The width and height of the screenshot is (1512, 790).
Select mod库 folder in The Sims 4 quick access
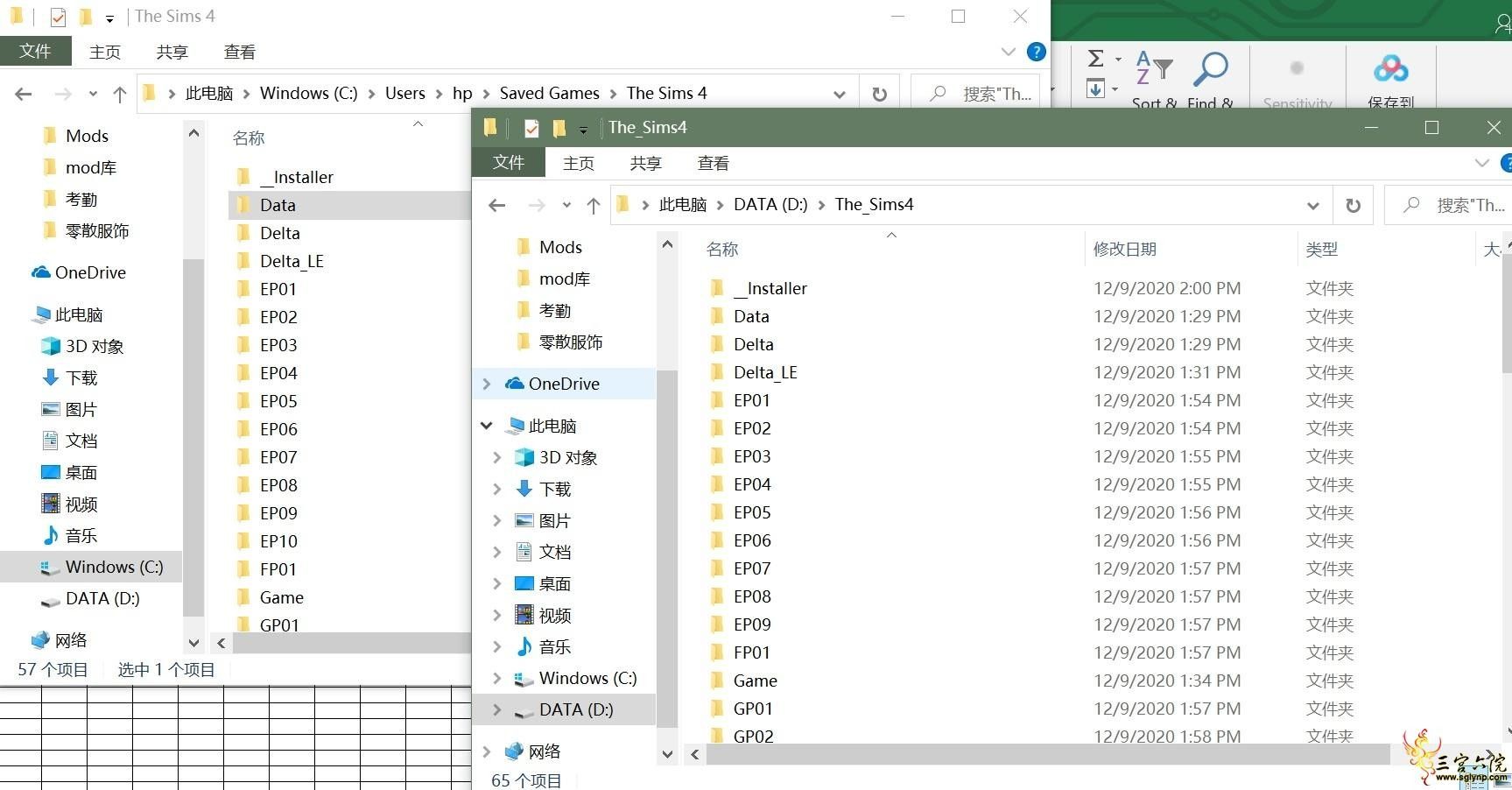click(x=91, y=167)
